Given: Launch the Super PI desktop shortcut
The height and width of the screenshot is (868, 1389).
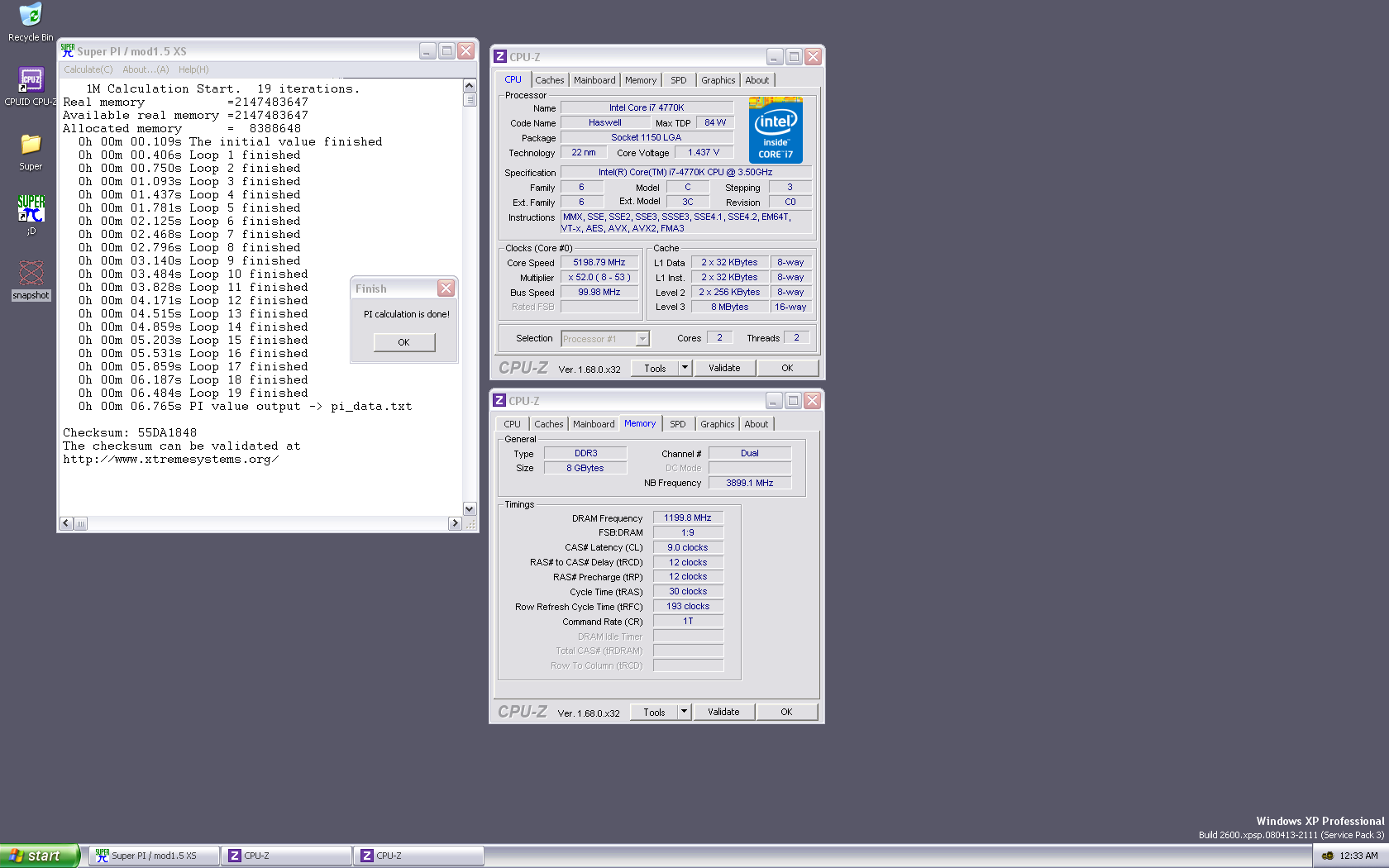Looking at the screenshot, I should [31, 215].
